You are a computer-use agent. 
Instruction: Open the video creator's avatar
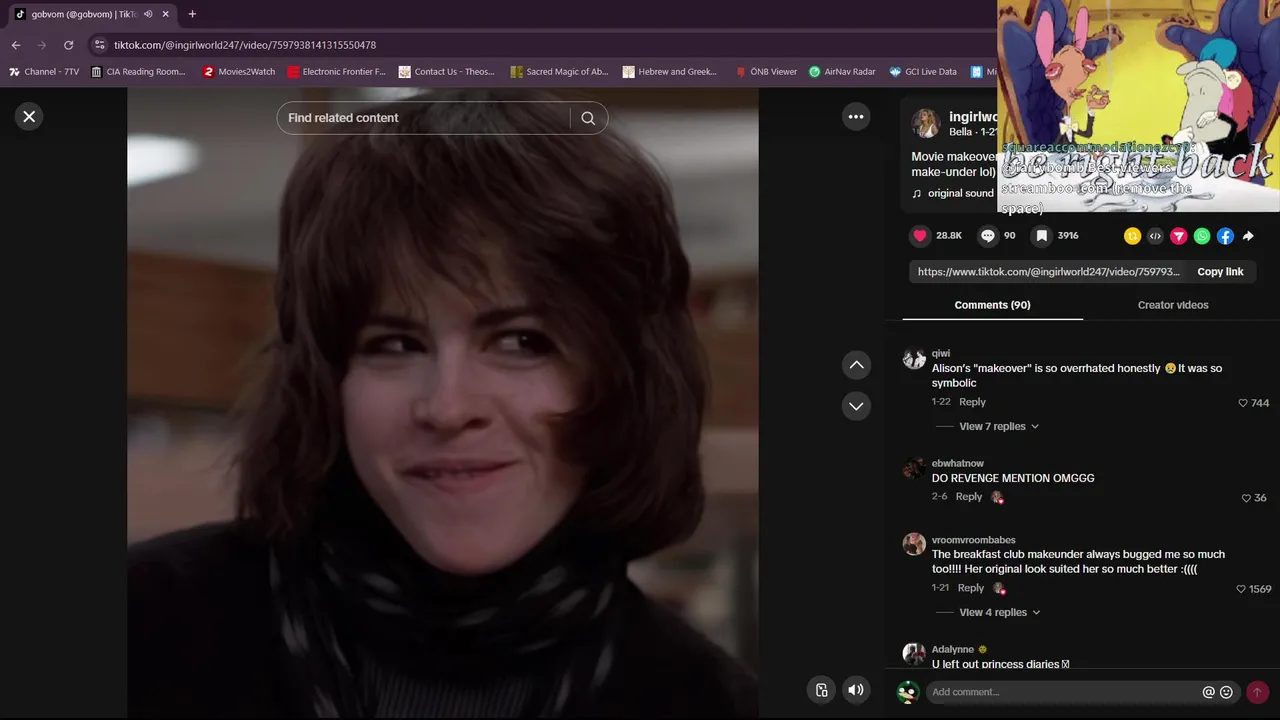coord(925,124)
